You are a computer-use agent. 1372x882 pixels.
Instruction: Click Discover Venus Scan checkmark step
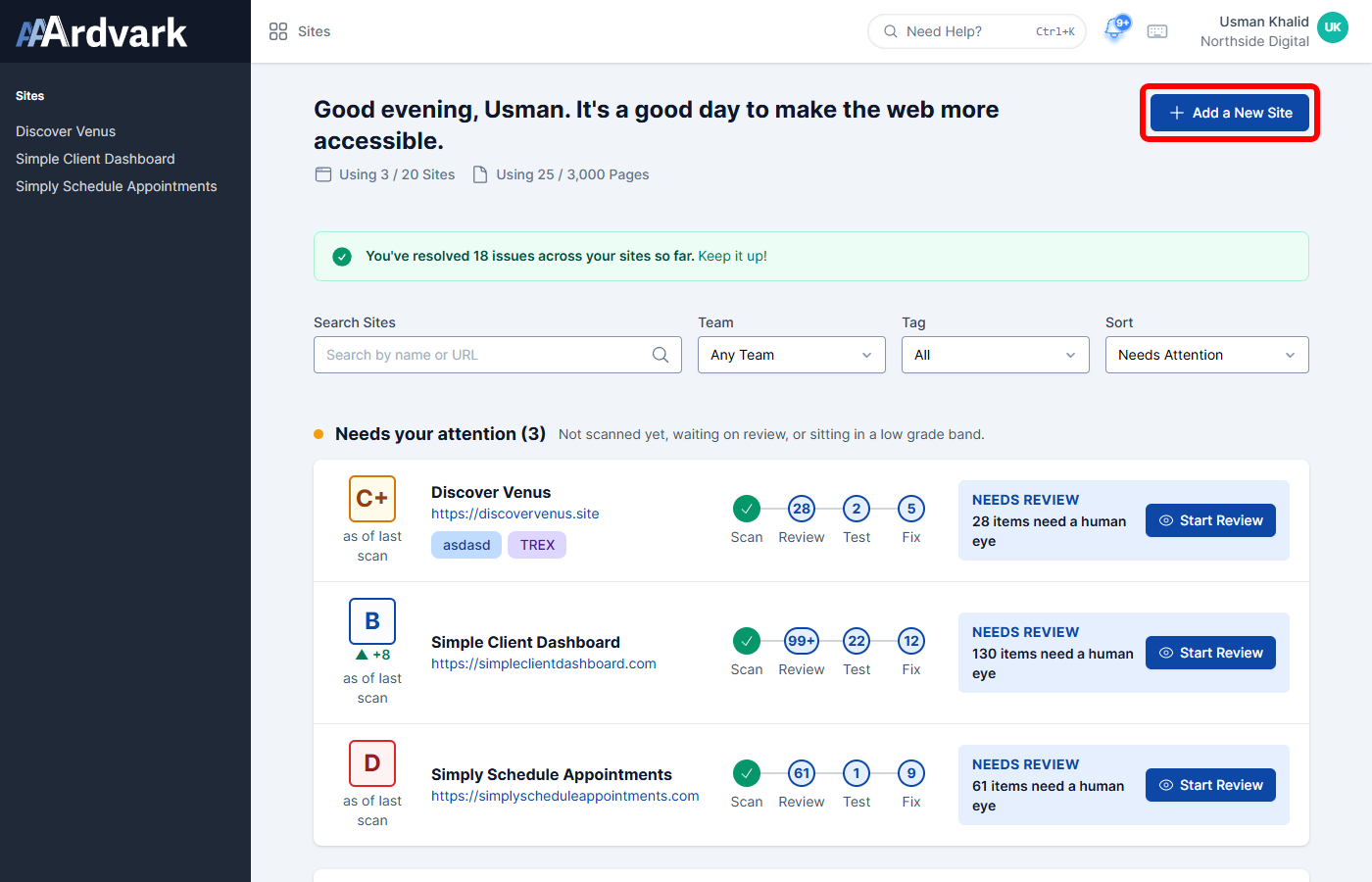point(747,509)
